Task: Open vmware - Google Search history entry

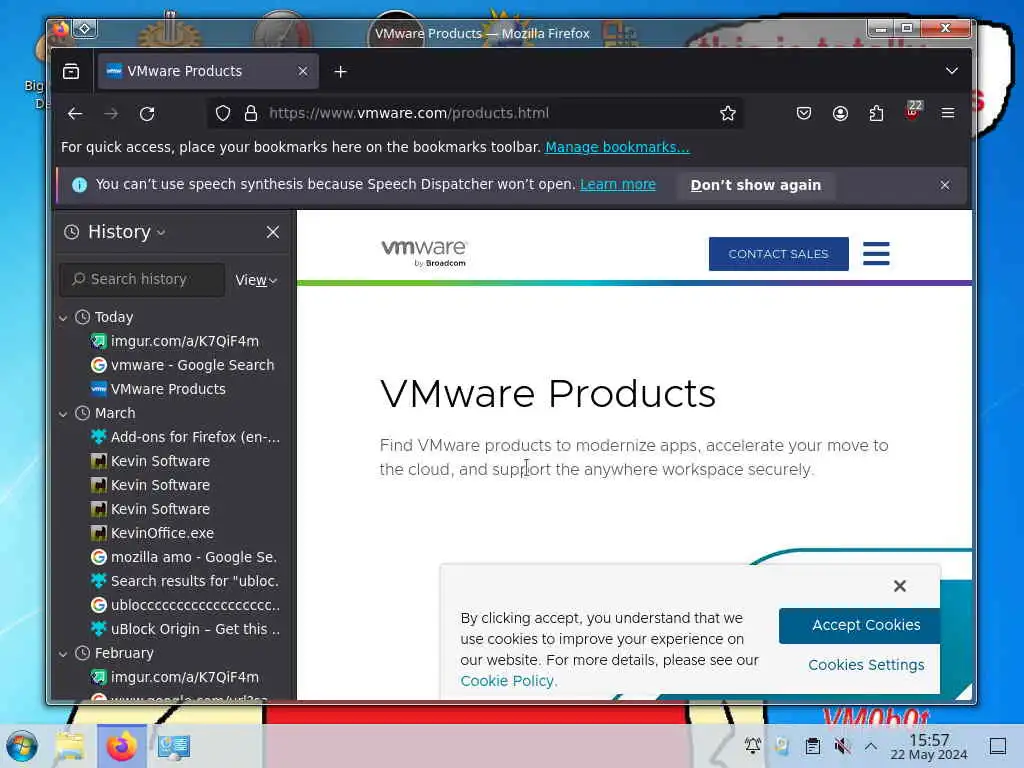Action: [x=183, y=365]
